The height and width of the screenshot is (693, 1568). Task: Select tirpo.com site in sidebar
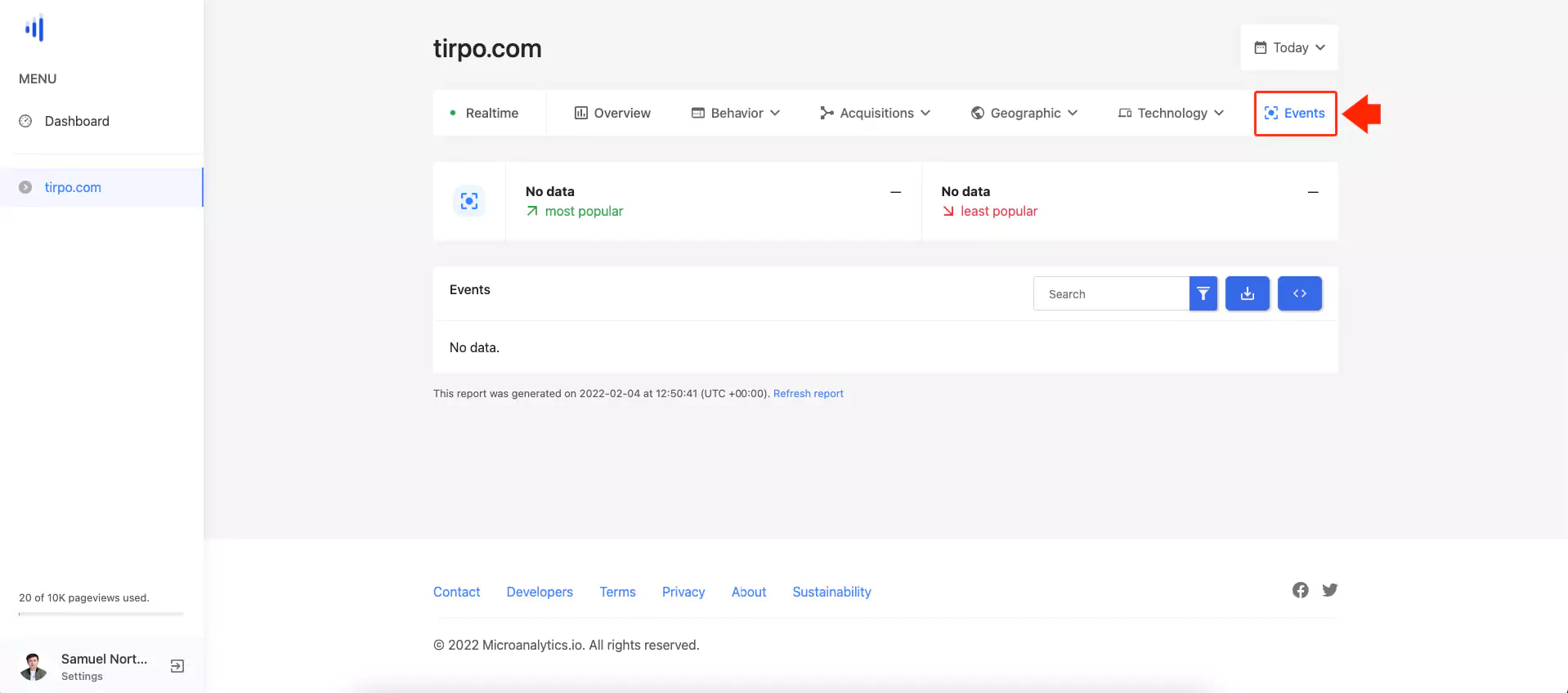[x=101, y=187]
